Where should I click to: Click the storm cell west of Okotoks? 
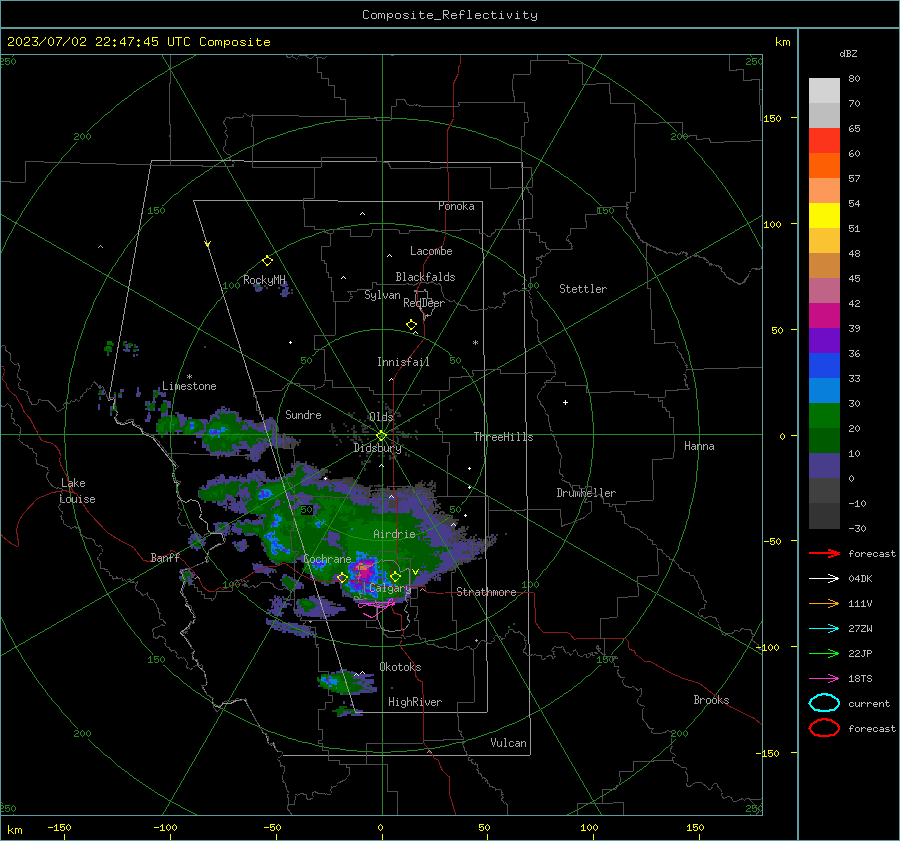tap(346, 683)
